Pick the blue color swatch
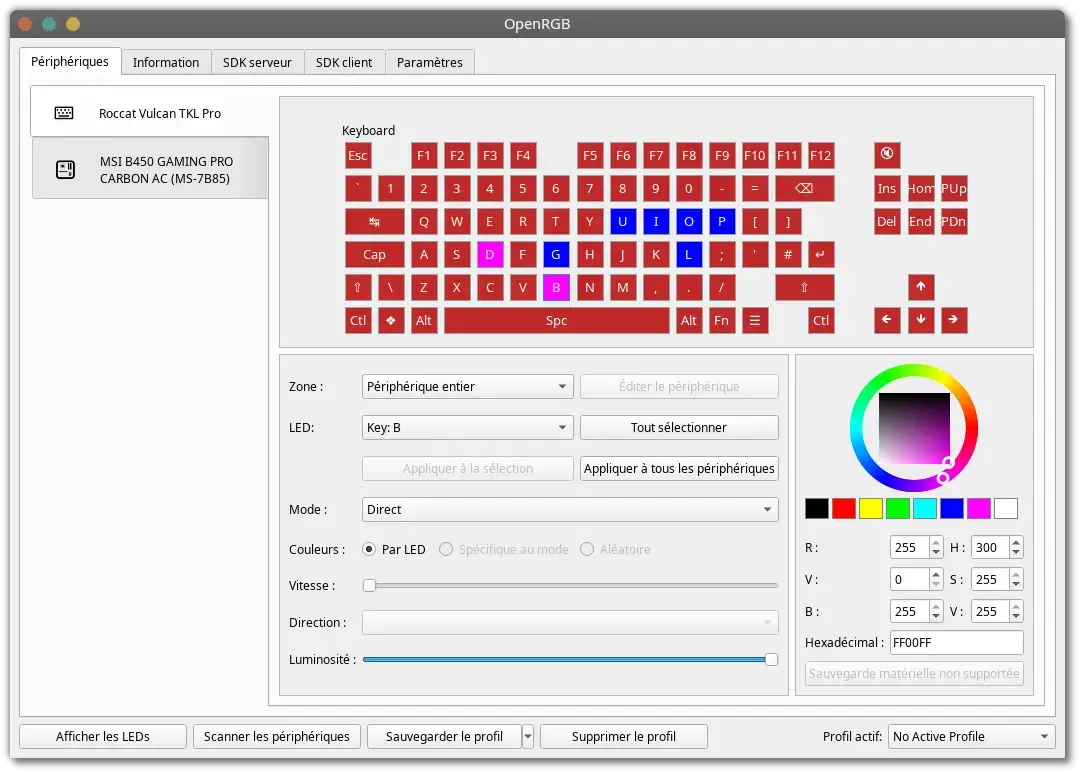 pos(951,509)
